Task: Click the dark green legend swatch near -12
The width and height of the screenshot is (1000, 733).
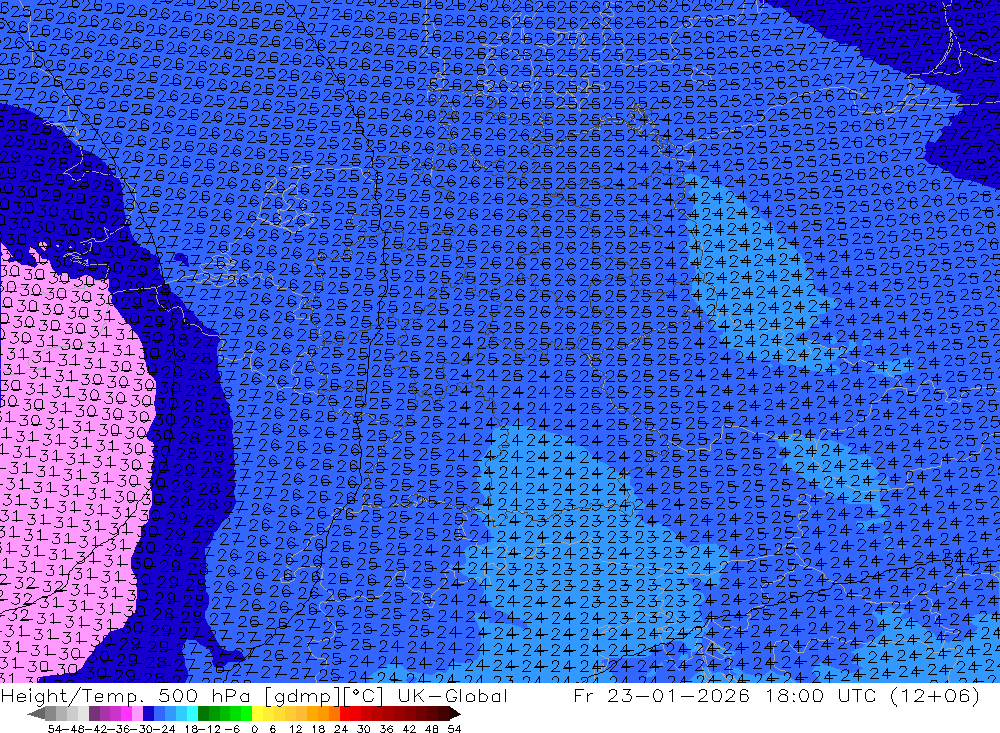Action: tap(203, 714)
